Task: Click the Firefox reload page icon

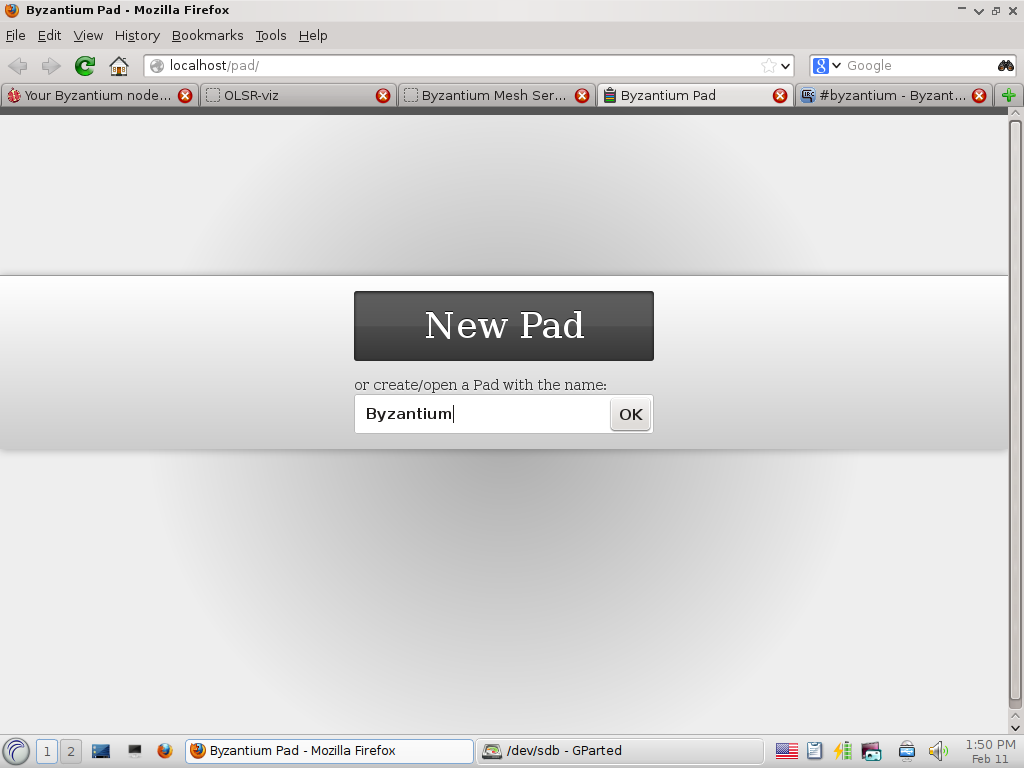Action: tap(84, 66)
